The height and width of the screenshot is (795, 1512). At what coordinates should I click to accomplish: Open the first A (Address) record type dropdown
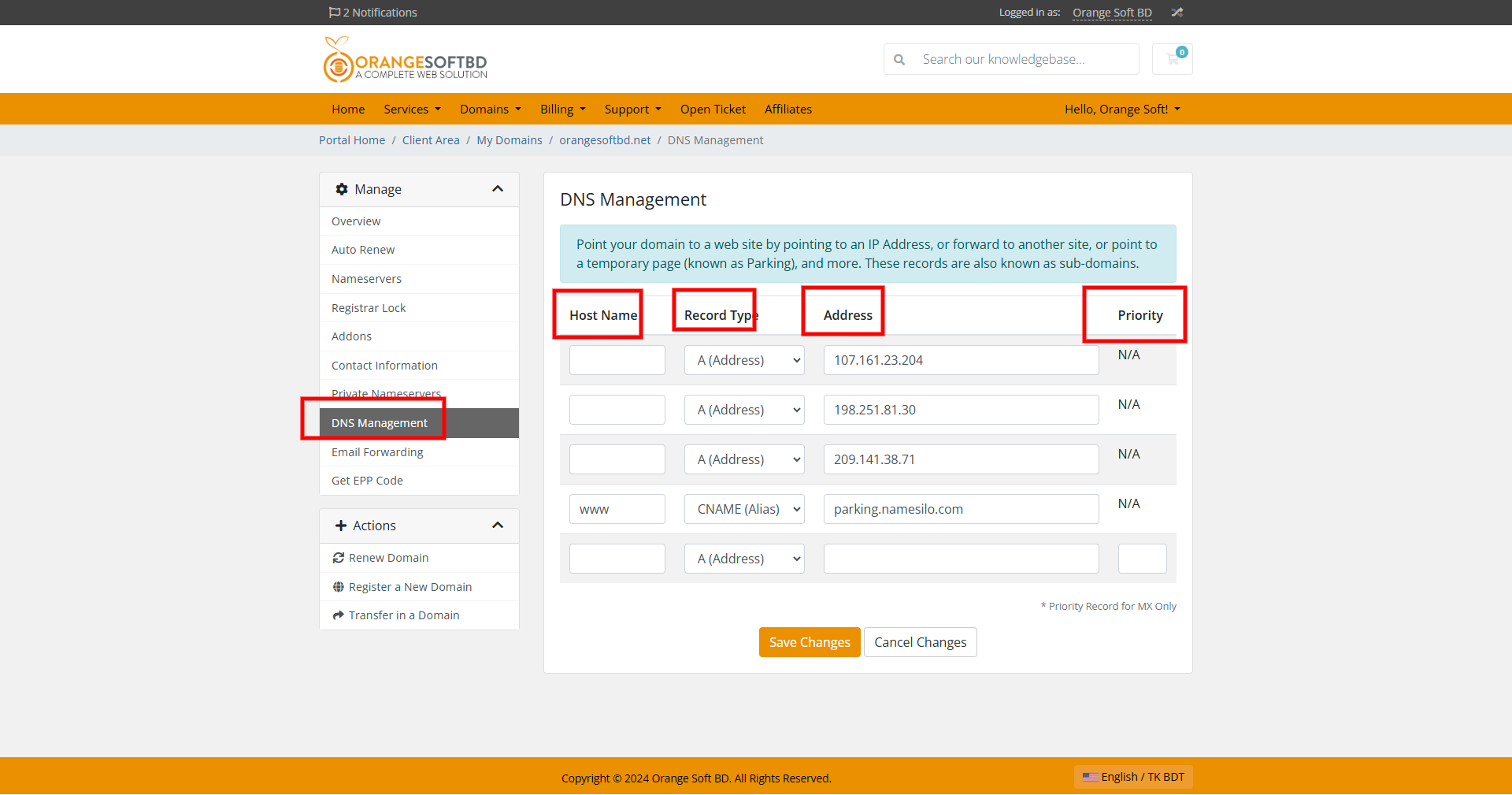(743, 359)
